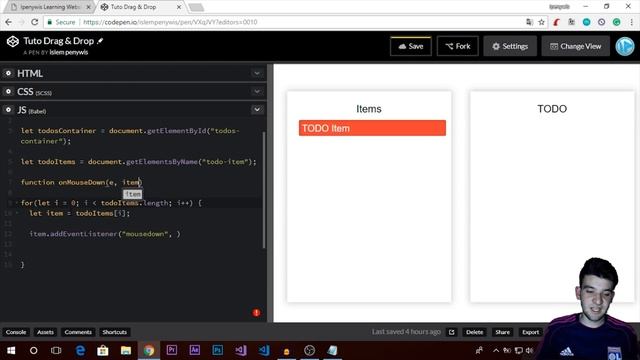Delete this pen
This screenshot has width=640, height=360.
click(474, 332)
